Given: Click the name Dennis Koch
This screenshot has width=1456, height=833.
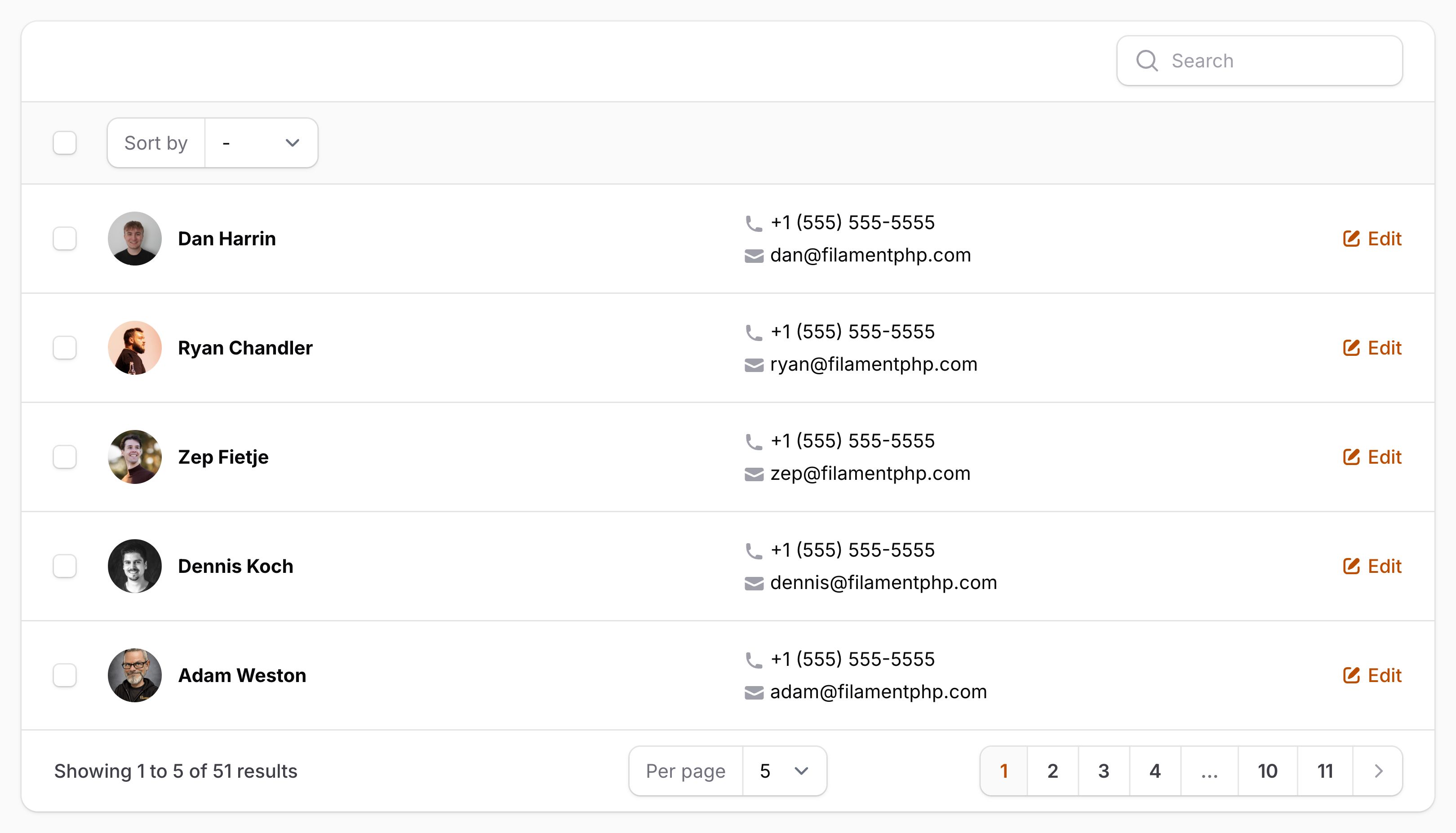Looking at the screenshot, I should point(236,567).
